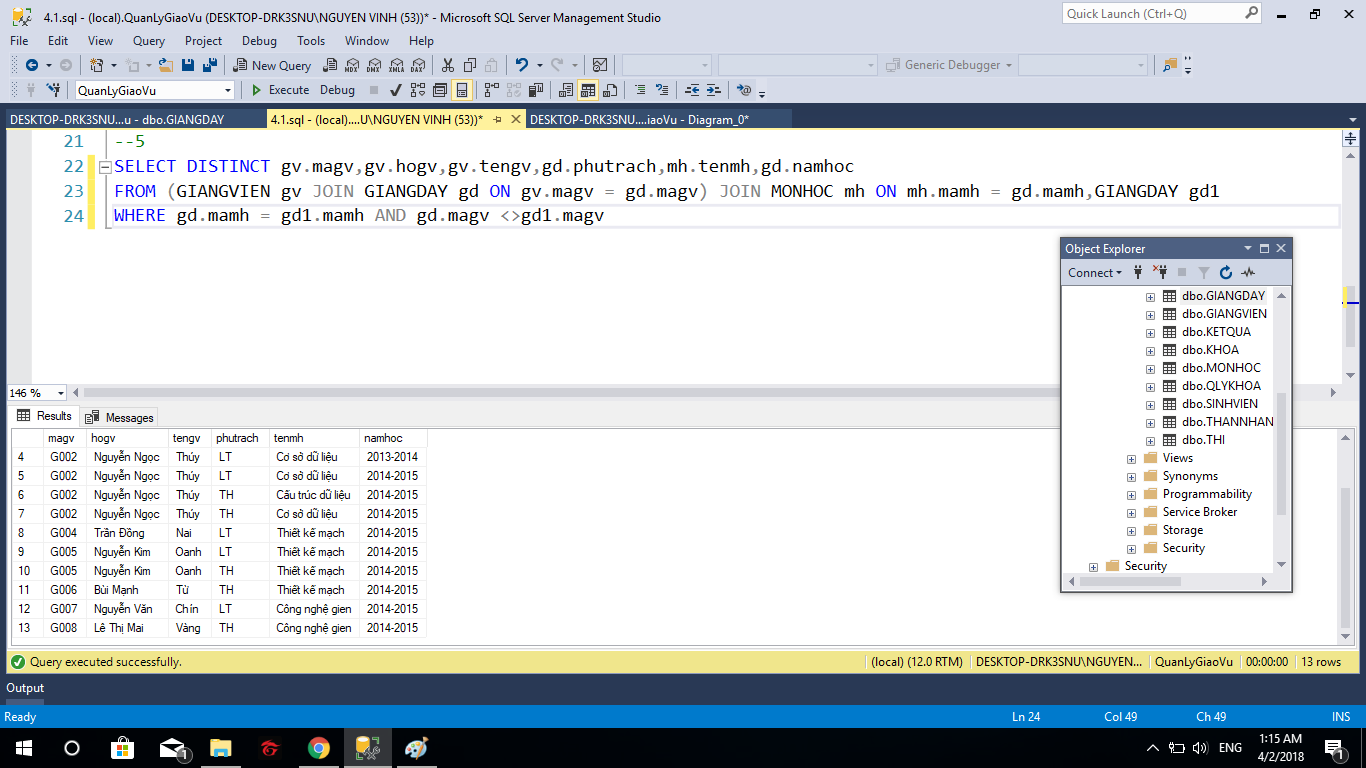Click the Disconnect icon in Object Explorer
The width and height of the screenshot is (1366, 768).
coord(1160,272)
